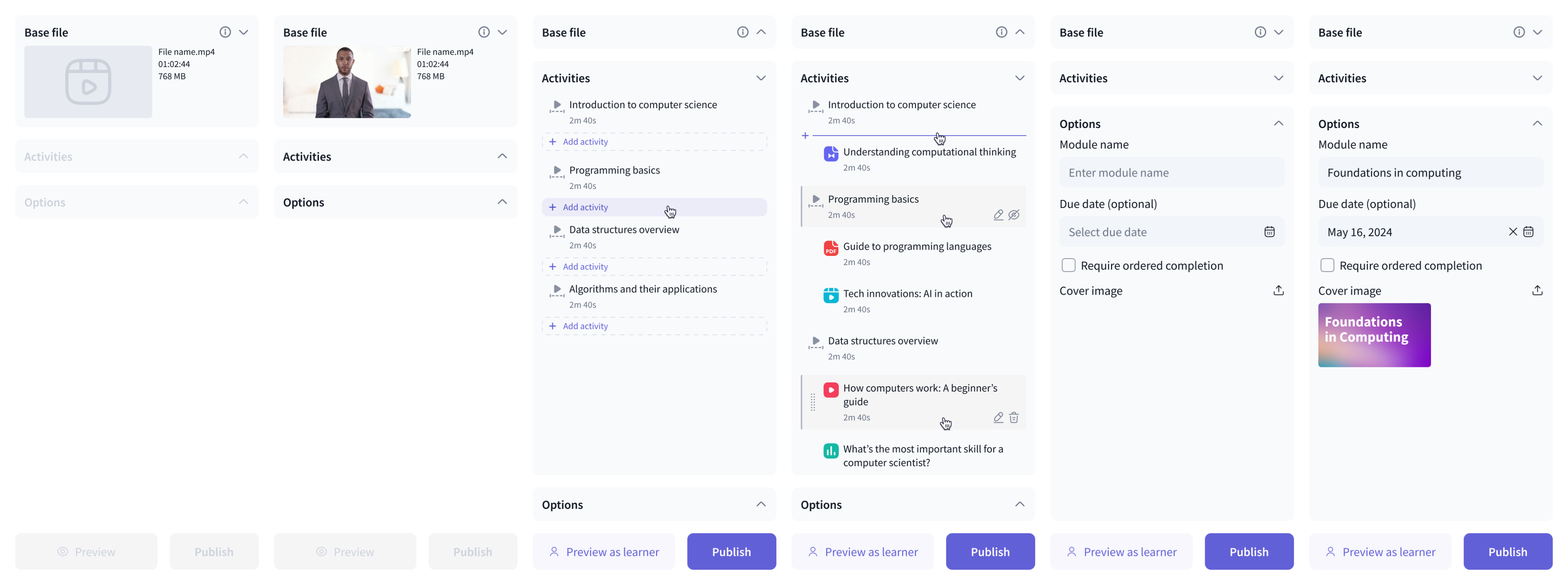Open the calendar in Select due date field

click(x=1269, y=231)
